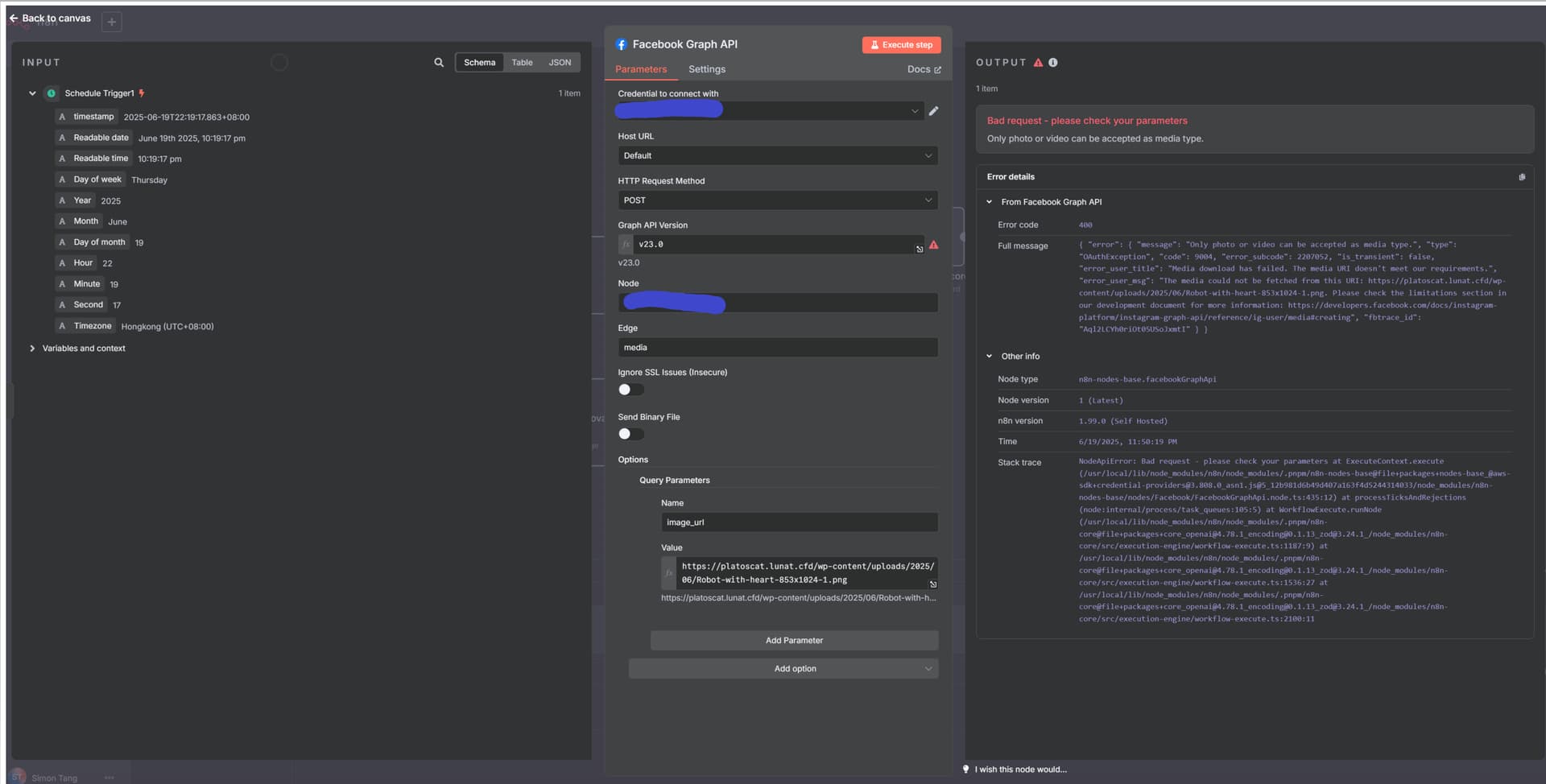
Task: Click the n8n version 1.99.0 value
Action: pos(1122,421)
